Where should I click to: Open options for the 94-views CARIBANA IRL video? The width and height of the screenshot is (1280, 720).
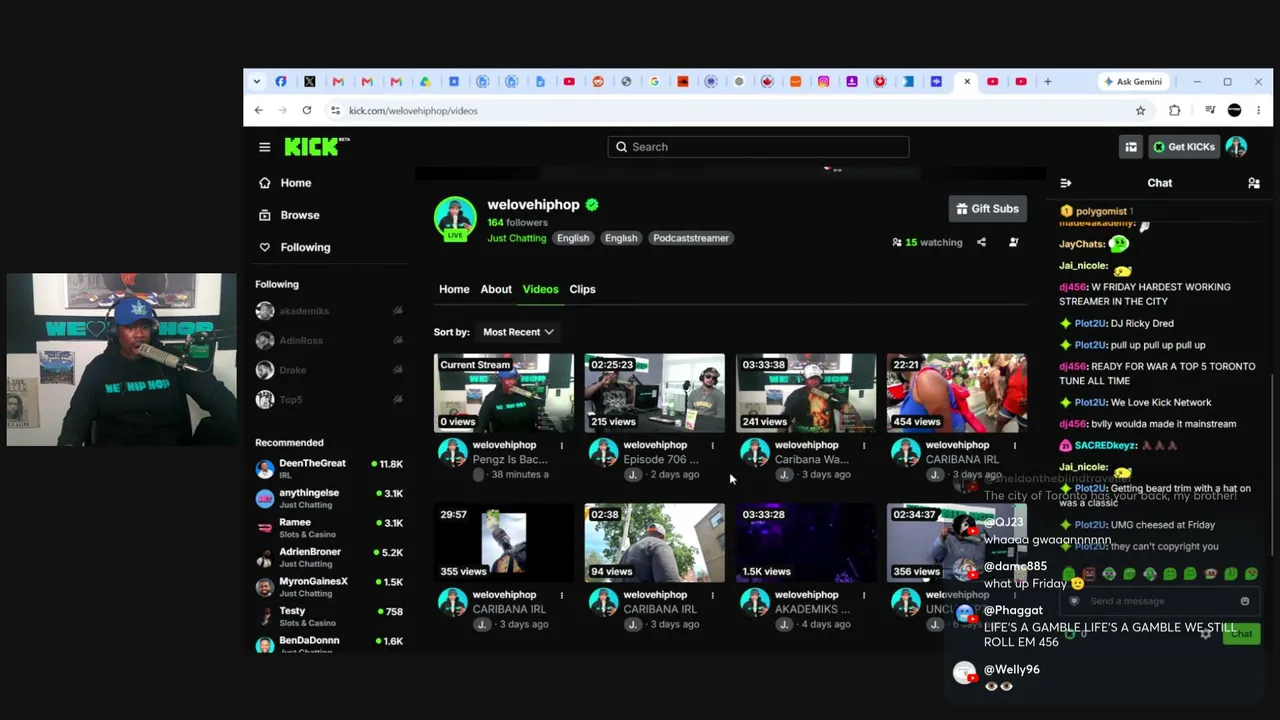(x=713, y=596)
